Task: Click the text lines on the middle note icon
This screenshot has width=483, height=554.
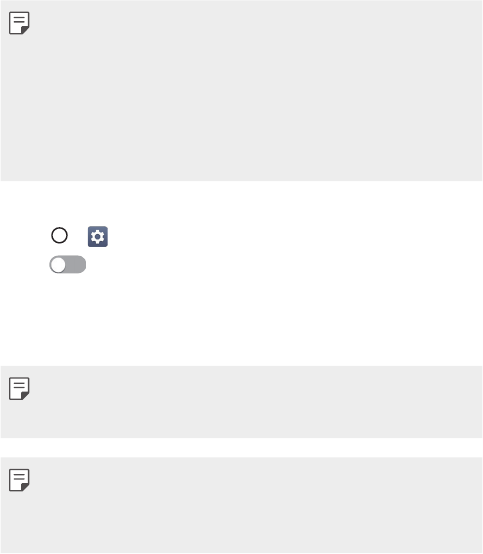Action: click(19, 384)
